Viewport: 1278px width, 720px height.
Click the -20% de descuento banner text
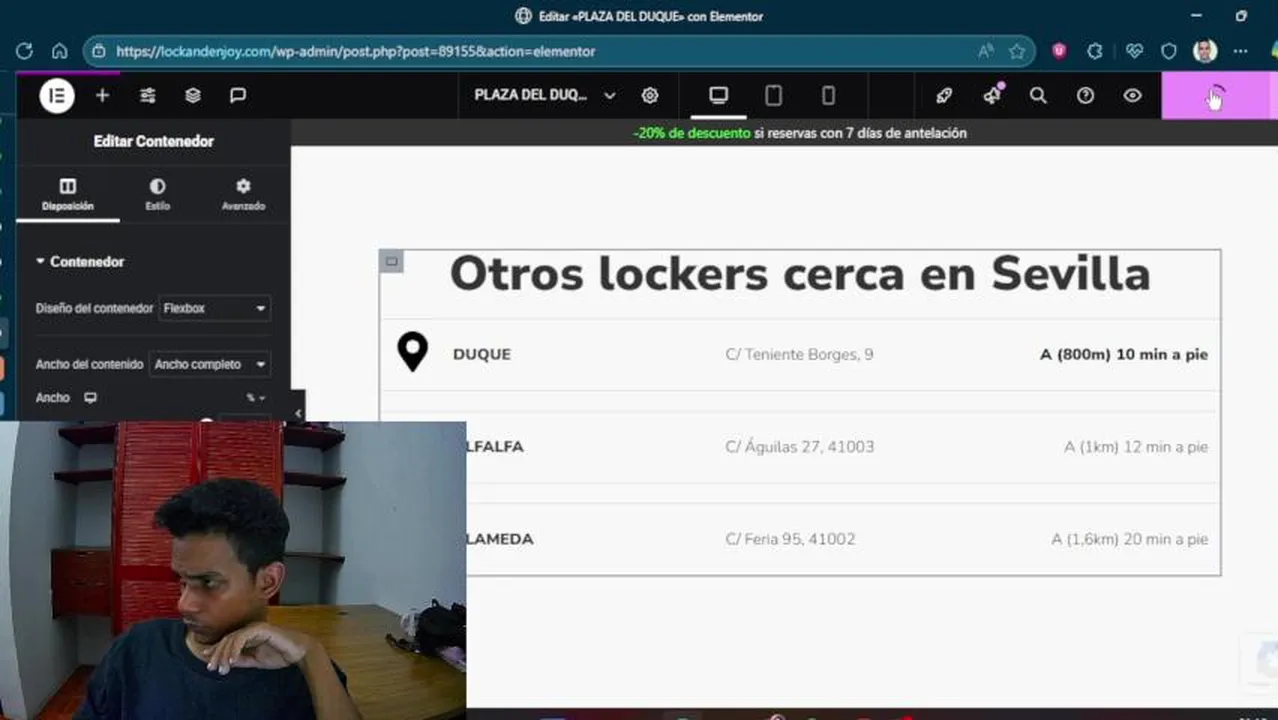coord(691,133)
